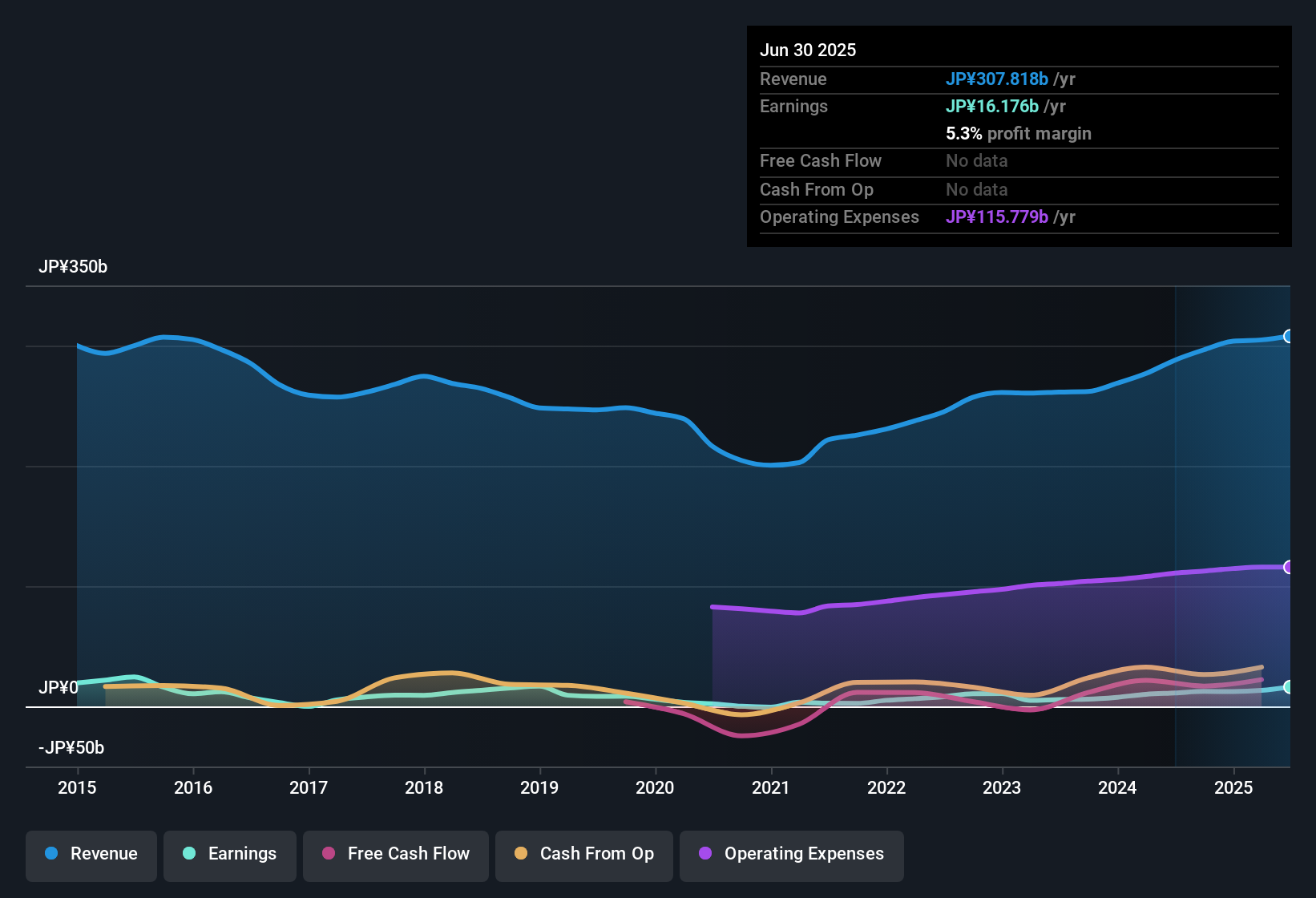Click the teal Earnings legend dot
The width and height of the screenshot is (1316, 898).
click(189, 854)
